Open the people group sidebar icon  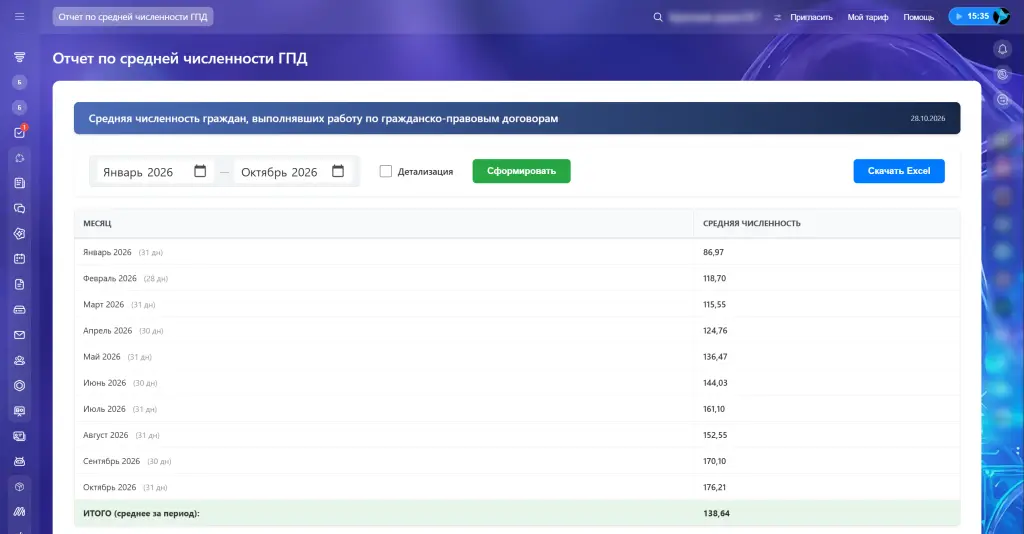(20, 360)
